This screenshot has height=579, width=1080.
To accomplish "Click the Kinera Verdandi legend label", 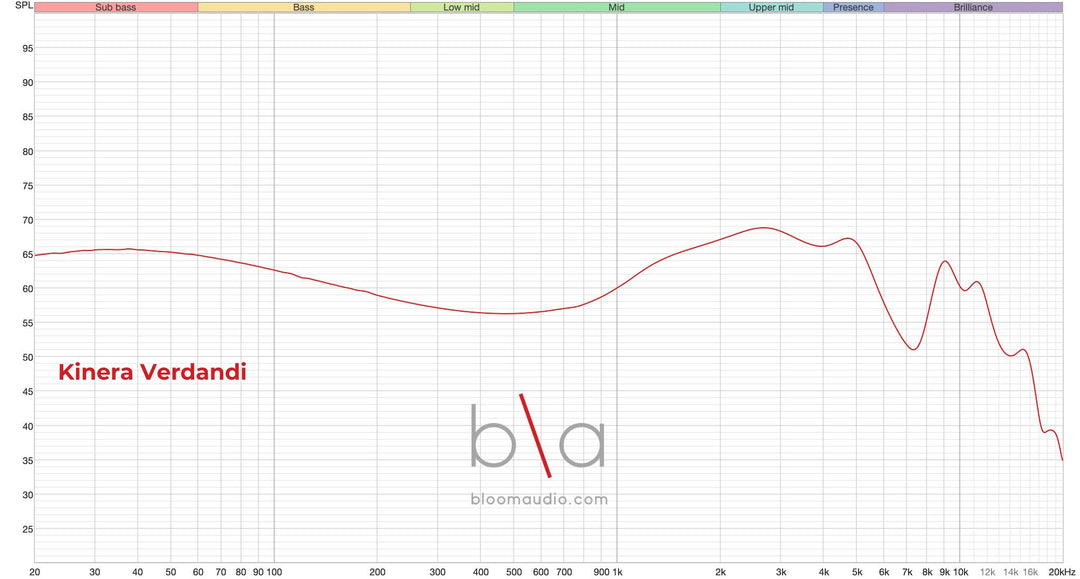I will coord(152,372).
